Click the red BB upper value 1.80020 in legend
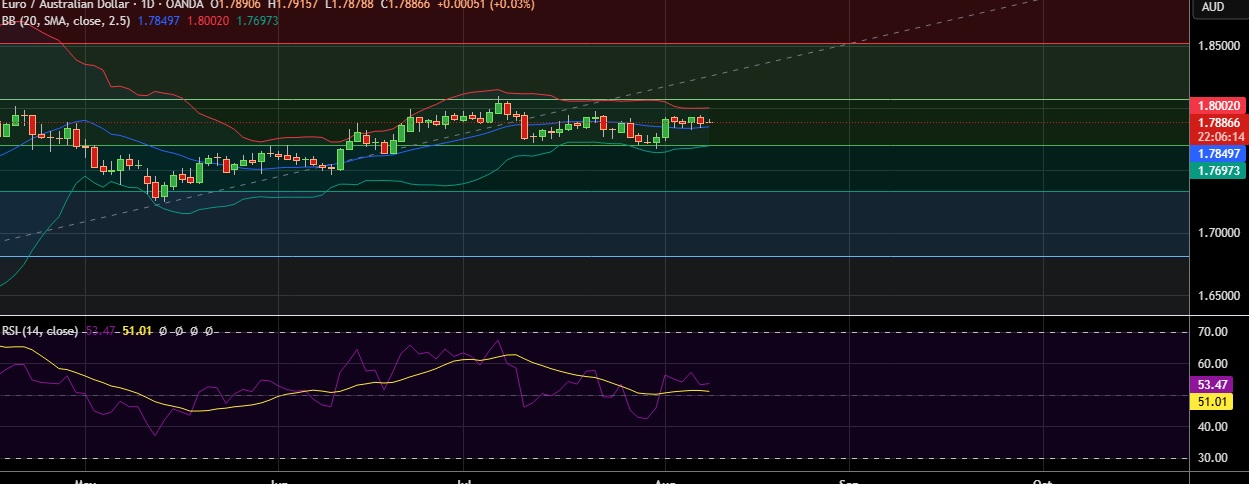1249x484 pixels. (x=208, y=21)
